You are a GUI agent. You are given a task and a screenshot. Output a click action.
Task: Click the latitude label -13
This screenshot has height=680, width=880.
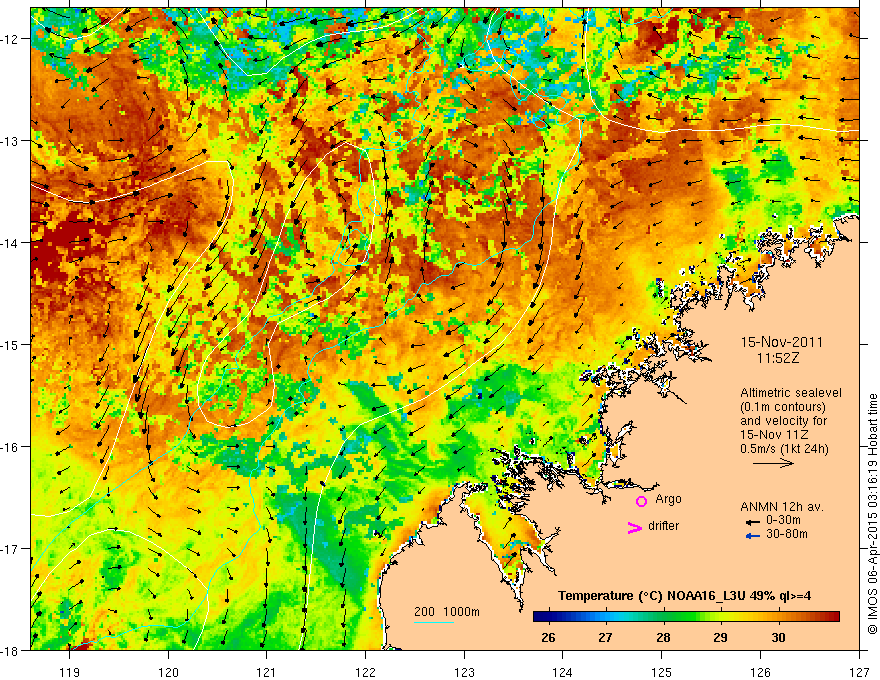click(x=10, y=140)
